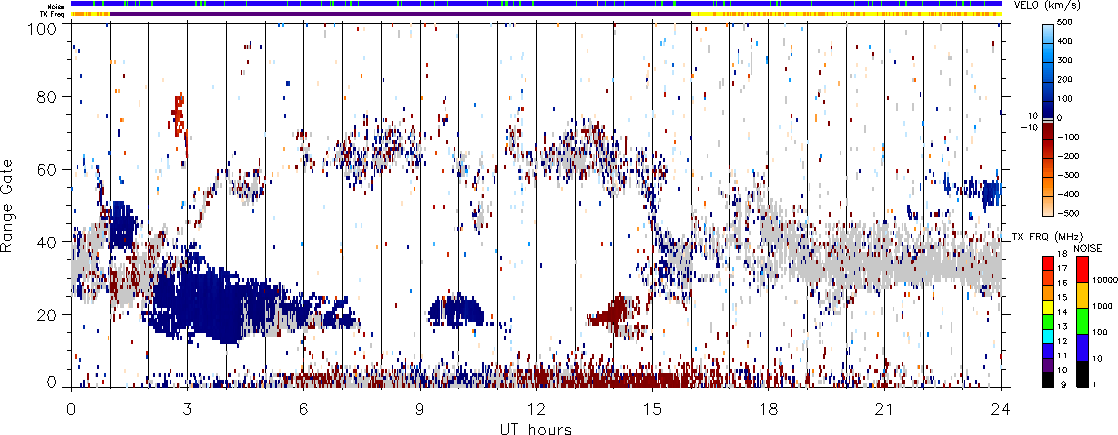Click the x-axis tick label '24'
1118x435 pixels.
[1001, 410]
